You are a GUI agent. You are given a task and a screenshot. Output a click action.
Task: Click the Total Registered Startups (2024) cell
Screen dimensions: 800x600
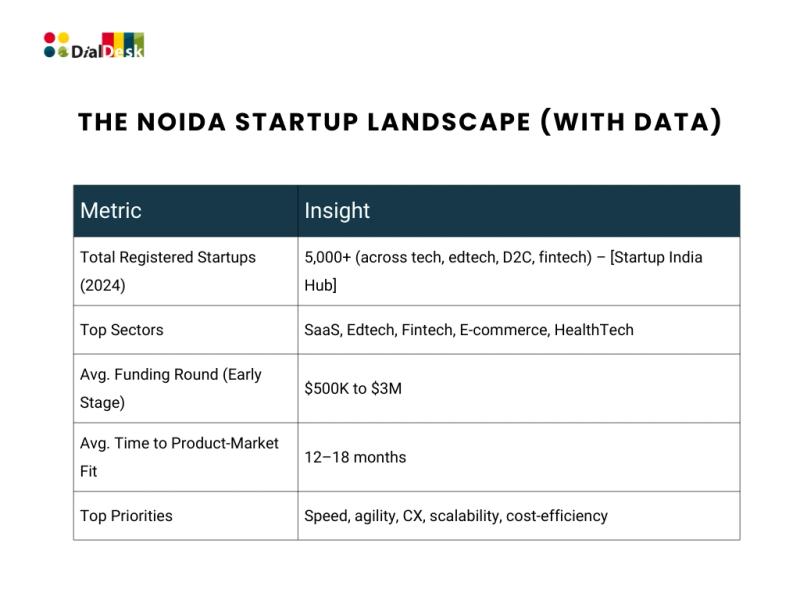tap(186, 271)
